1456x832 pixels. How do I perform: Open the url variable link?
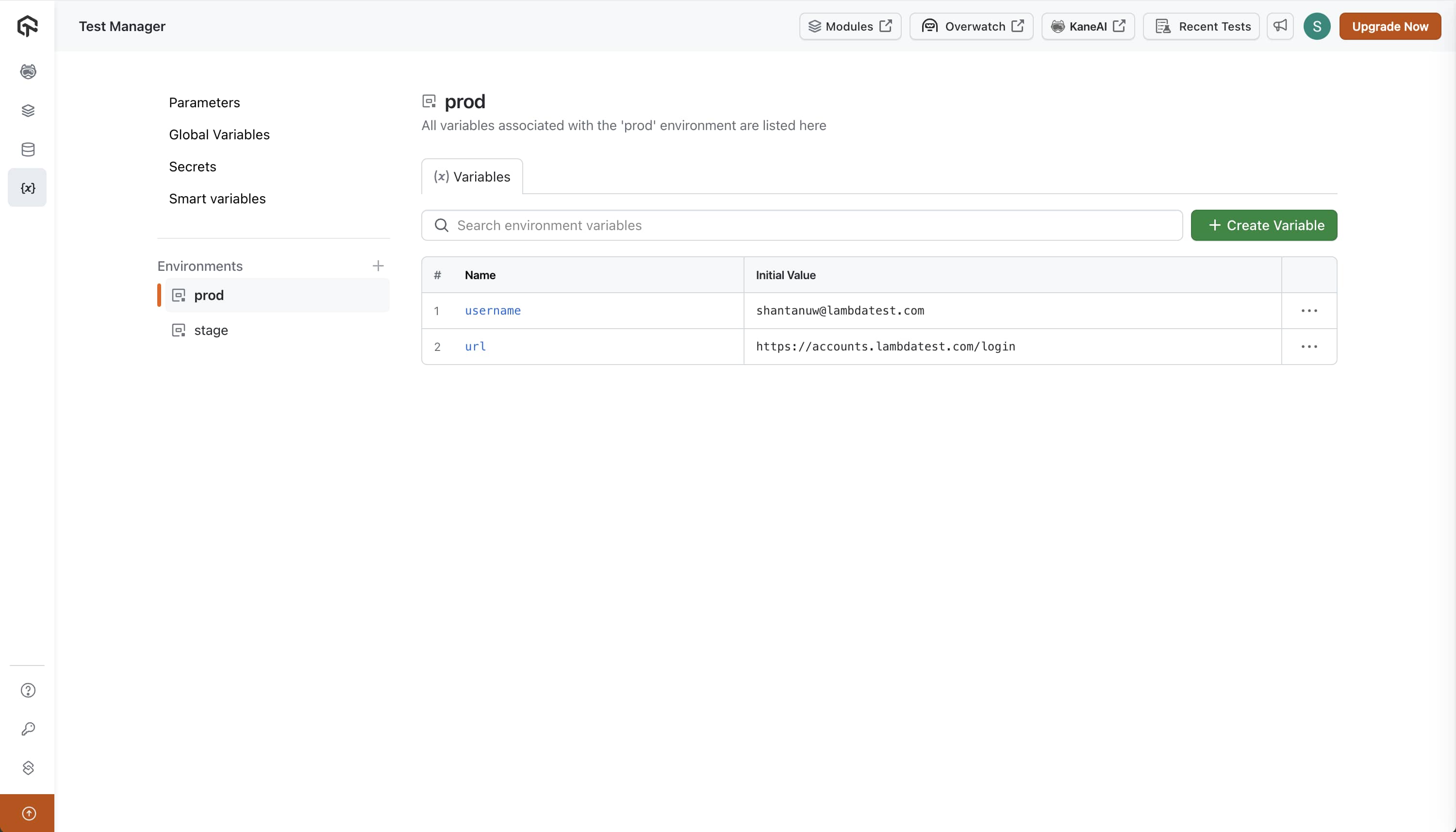tap(475, 346)
